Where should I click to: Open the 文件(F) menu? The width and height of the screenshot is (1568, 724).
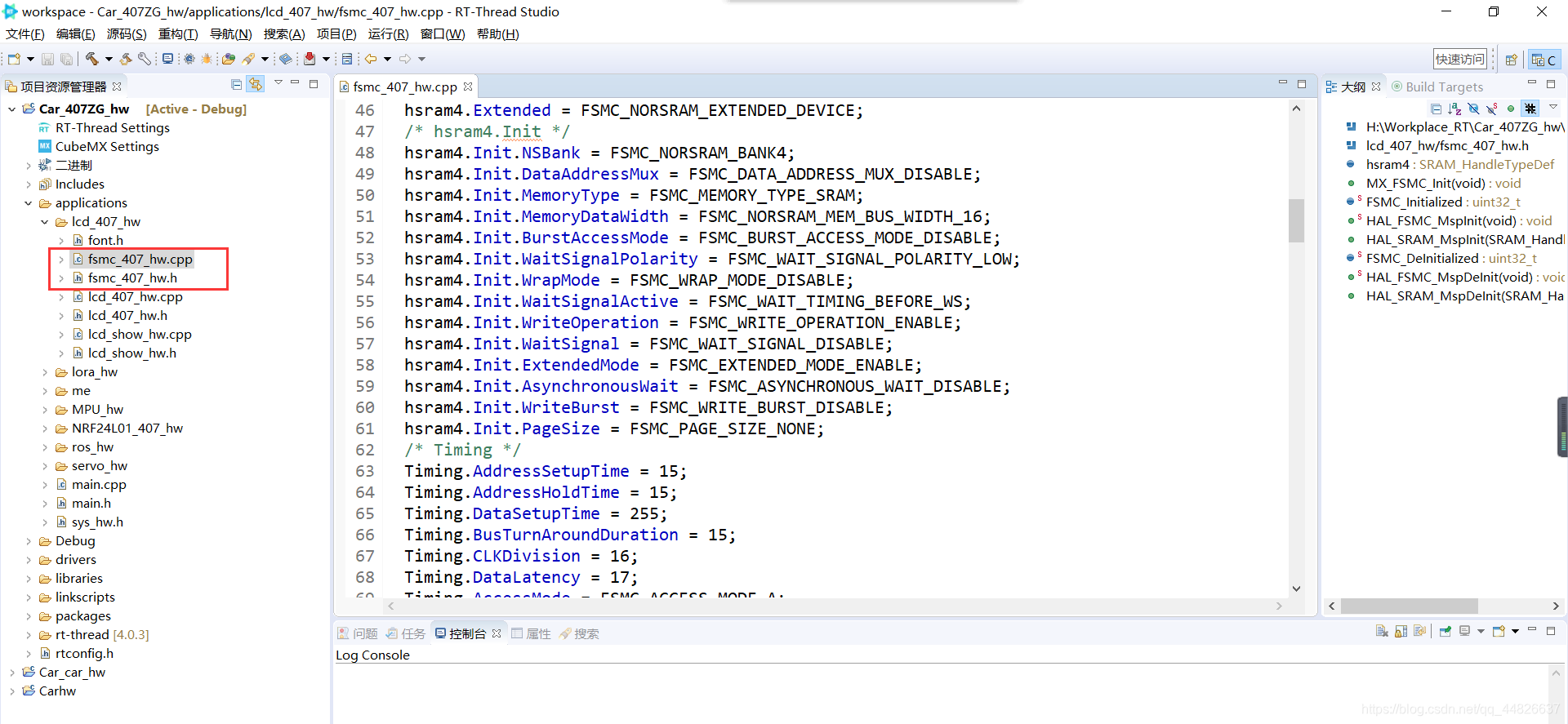tap(25, 34)
